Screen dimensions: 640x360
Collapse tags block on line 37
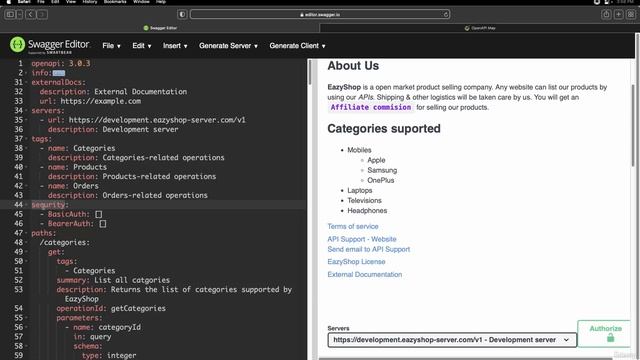[26, 139]
